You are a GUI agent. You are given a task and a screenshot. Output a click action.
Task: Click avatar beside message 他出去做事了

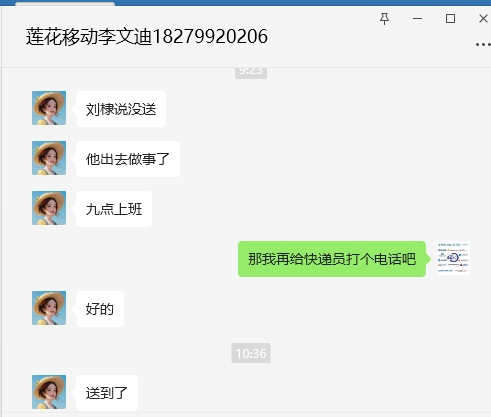pos(49,158)
